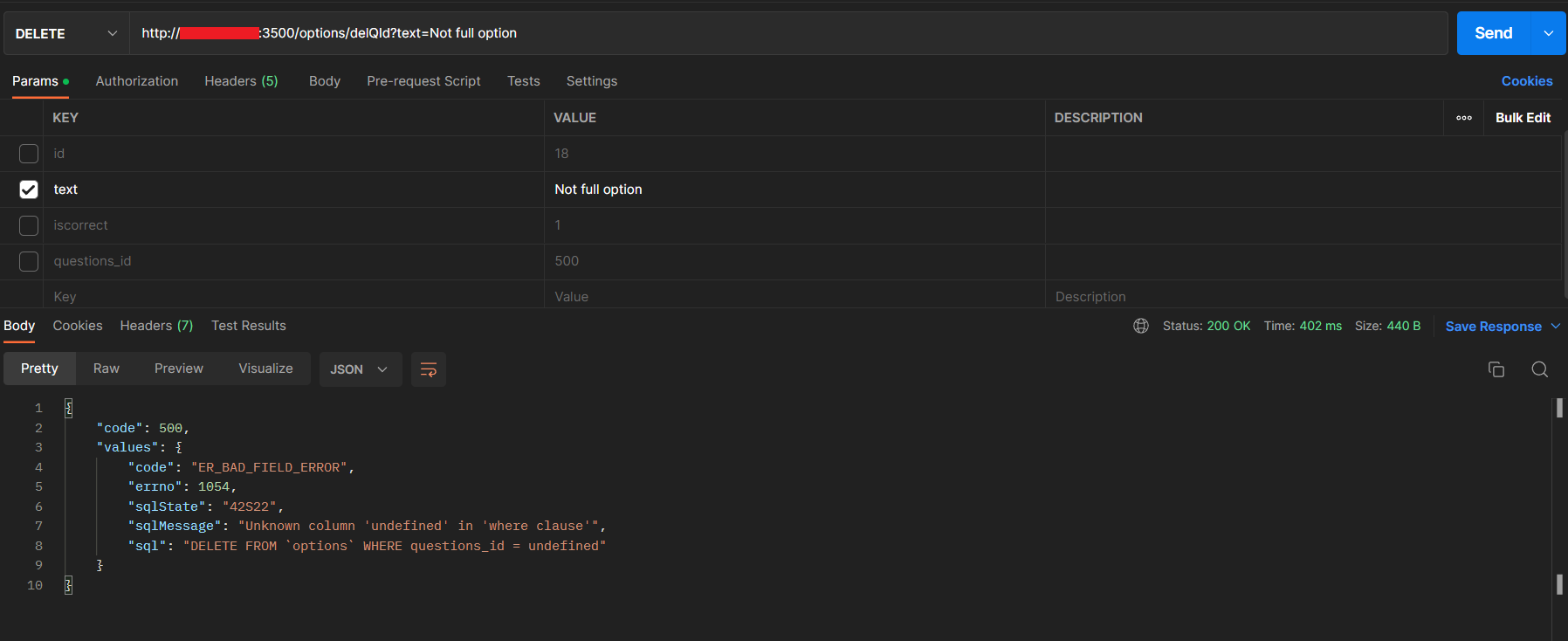This screenshot has width=1568, height=641.
Task: Select the Raw view
Action: click(x=107, y=369)
